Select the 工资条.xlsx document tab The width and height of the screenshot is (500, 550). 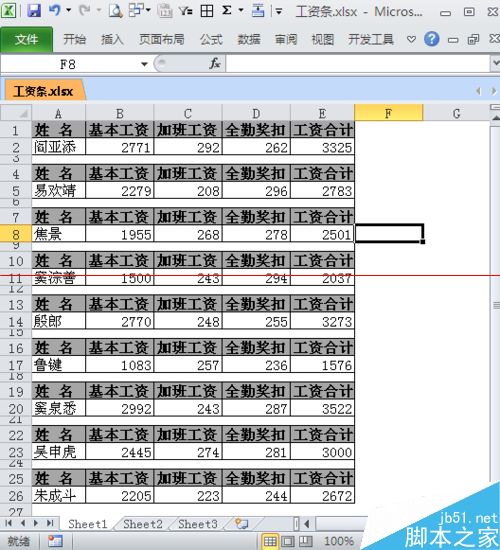click(44, 92)
